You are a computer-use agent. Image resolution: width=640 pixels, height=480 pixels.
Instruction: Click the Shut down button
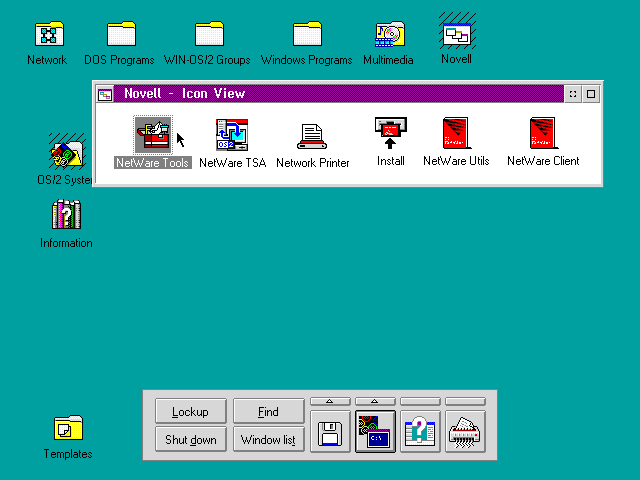tap(191, 439)
